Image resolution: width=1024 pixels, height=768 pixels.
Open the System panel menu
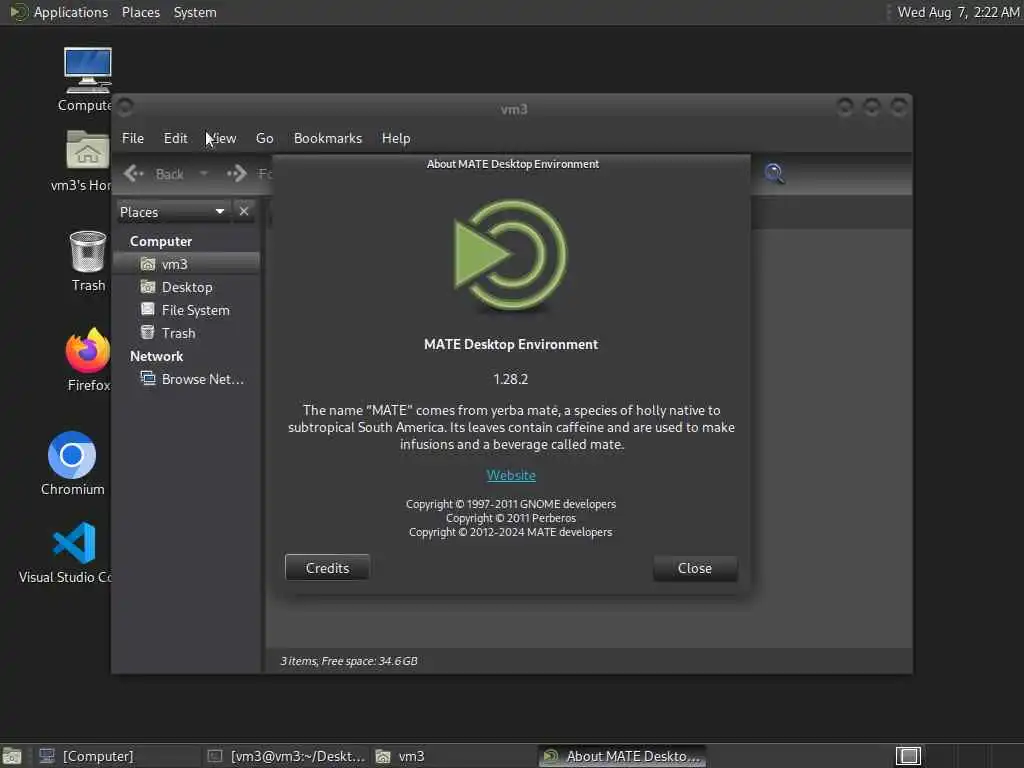[195, 12]
